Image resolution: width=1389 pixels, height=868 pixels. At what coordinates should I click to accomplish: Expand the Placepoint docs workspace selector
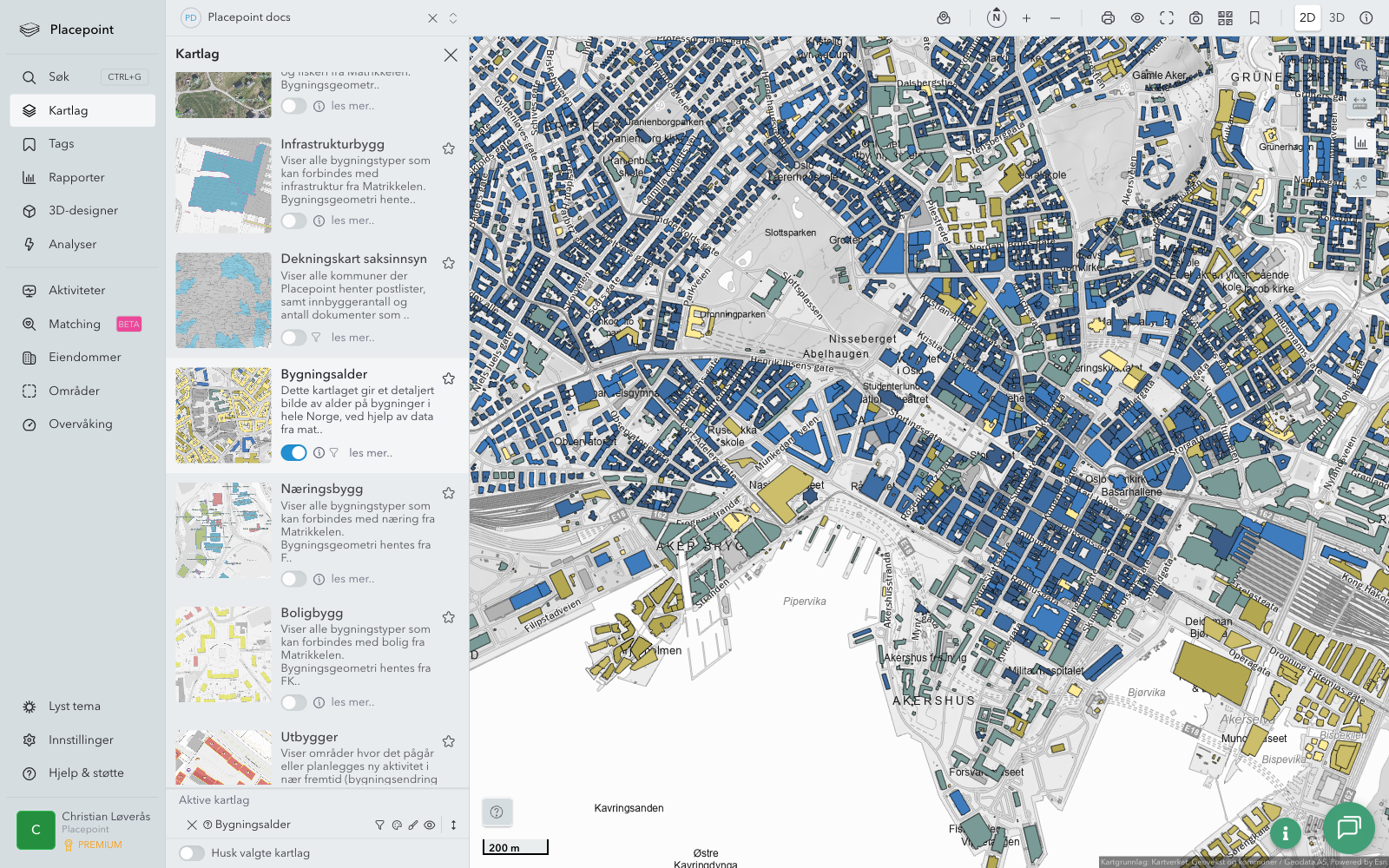click(x=453, y=18)
